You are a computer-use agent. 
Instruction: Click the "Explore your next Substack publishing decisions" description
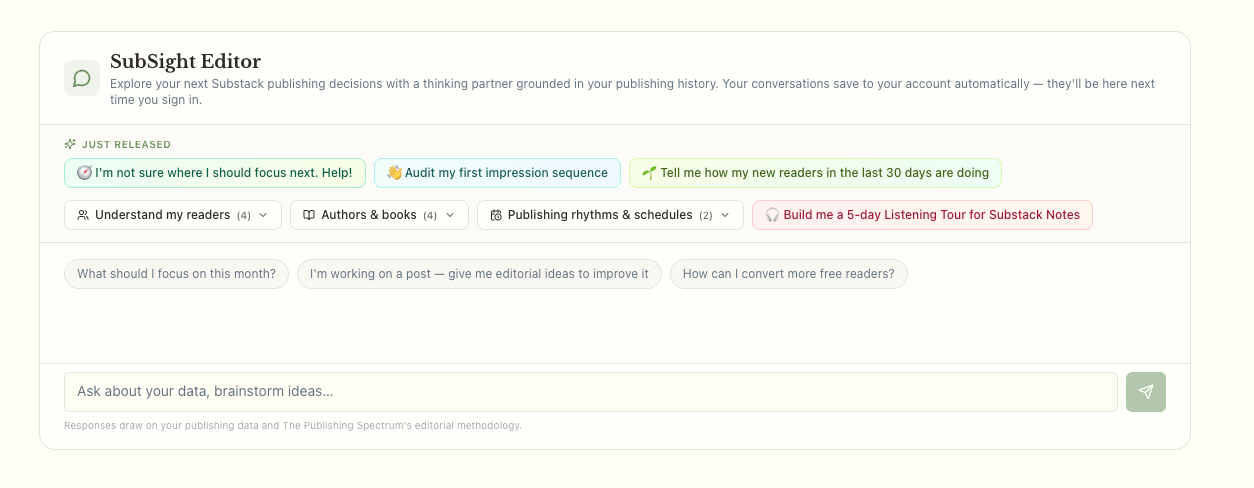click(632, 92)
